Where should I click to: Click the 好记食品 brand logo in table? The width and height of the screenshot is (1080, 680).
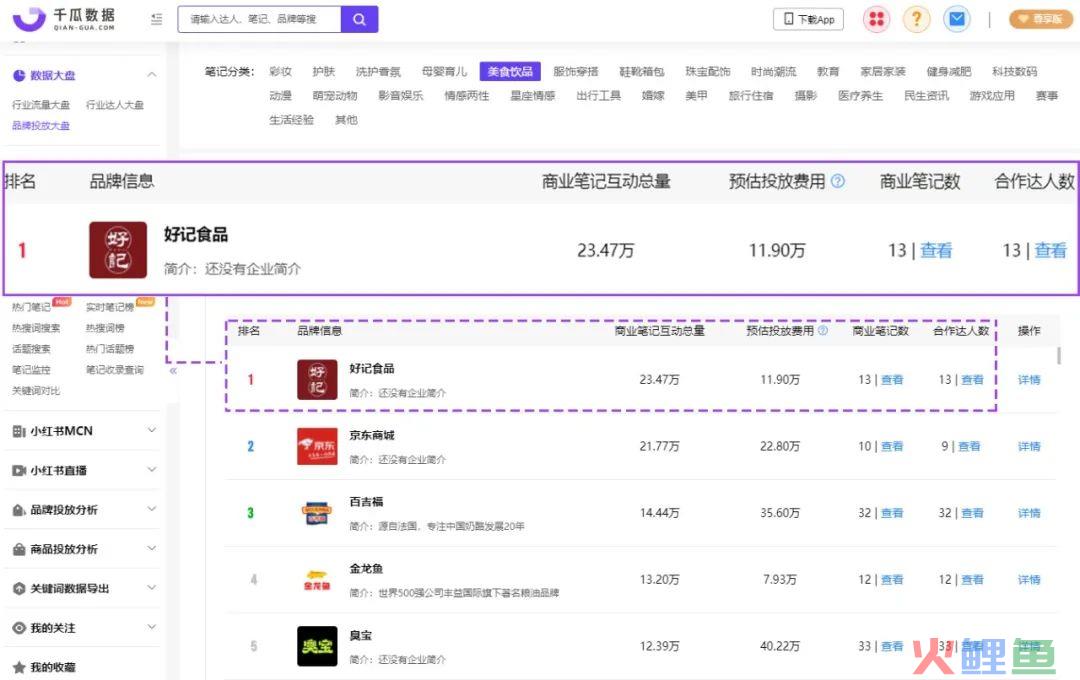click(317, 380)
